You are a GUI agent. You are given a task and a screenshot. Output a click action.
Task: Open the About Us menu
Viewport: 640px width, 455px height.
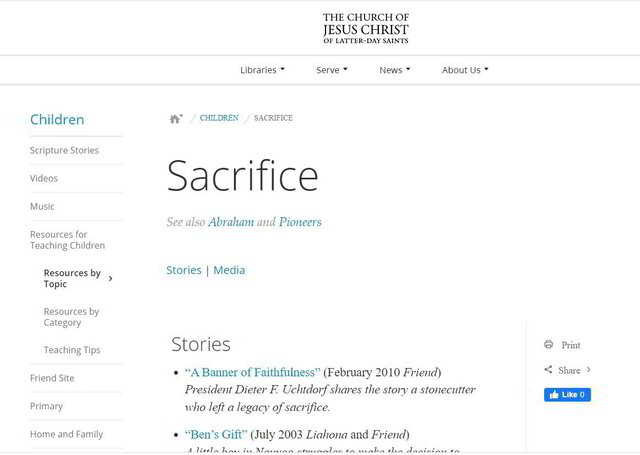tap(465, 70)
